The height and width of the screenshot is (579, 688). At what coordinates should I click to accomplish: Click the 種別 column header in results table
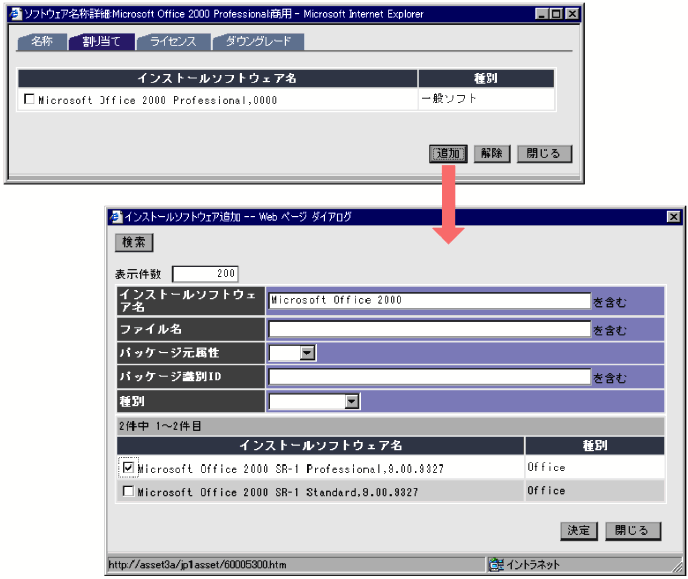coord(595,446)
